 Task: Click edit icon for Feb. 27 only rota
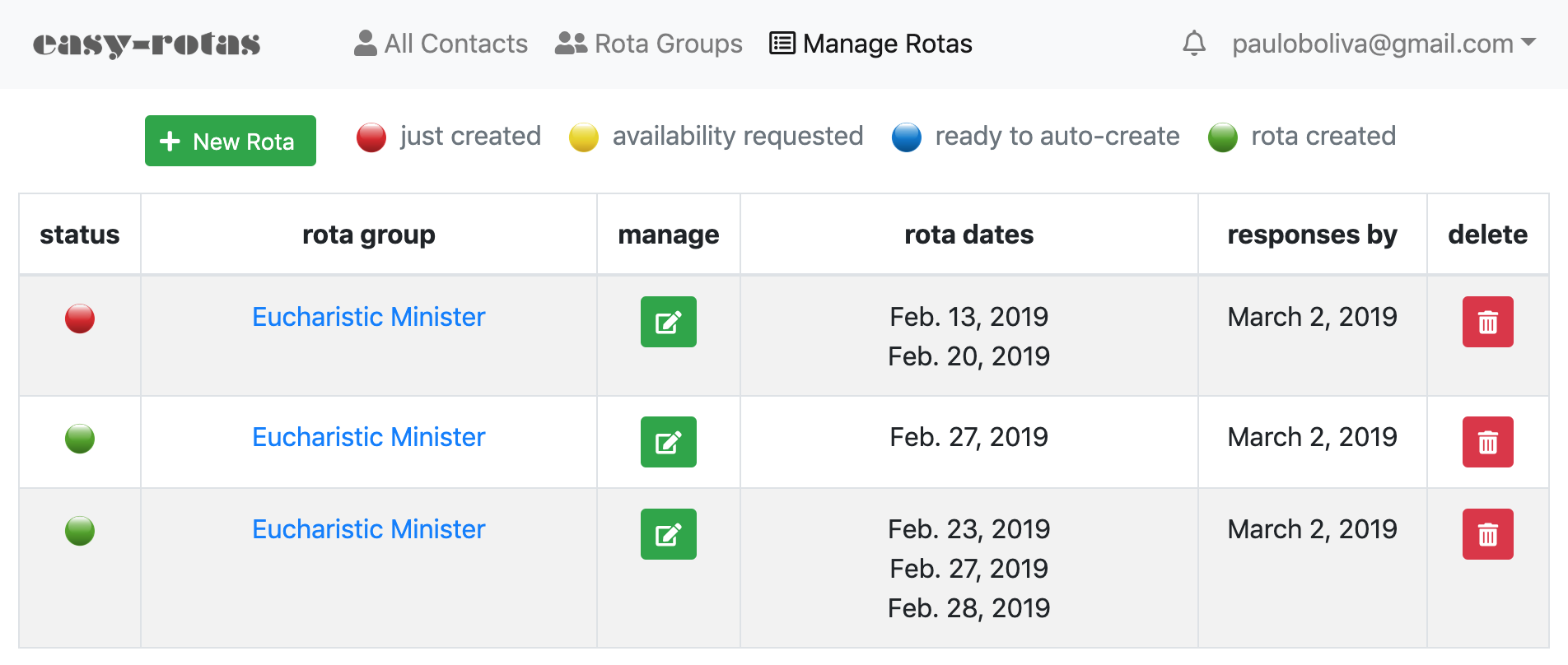pos(668,442)
